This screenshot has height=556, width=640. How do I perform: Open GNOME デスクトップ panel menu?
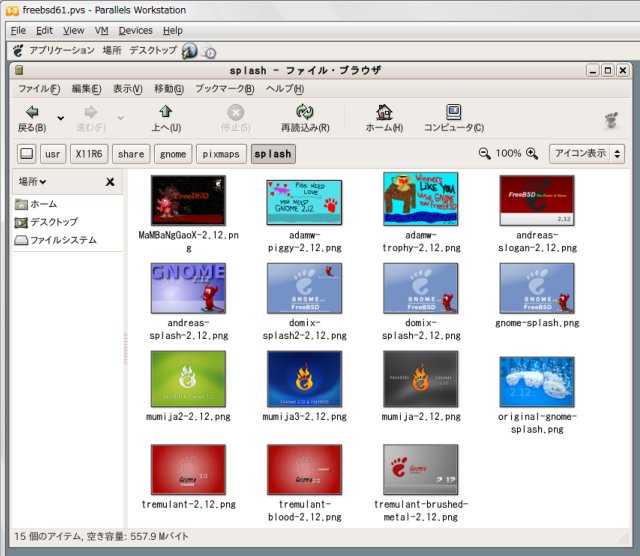(153, 50)
